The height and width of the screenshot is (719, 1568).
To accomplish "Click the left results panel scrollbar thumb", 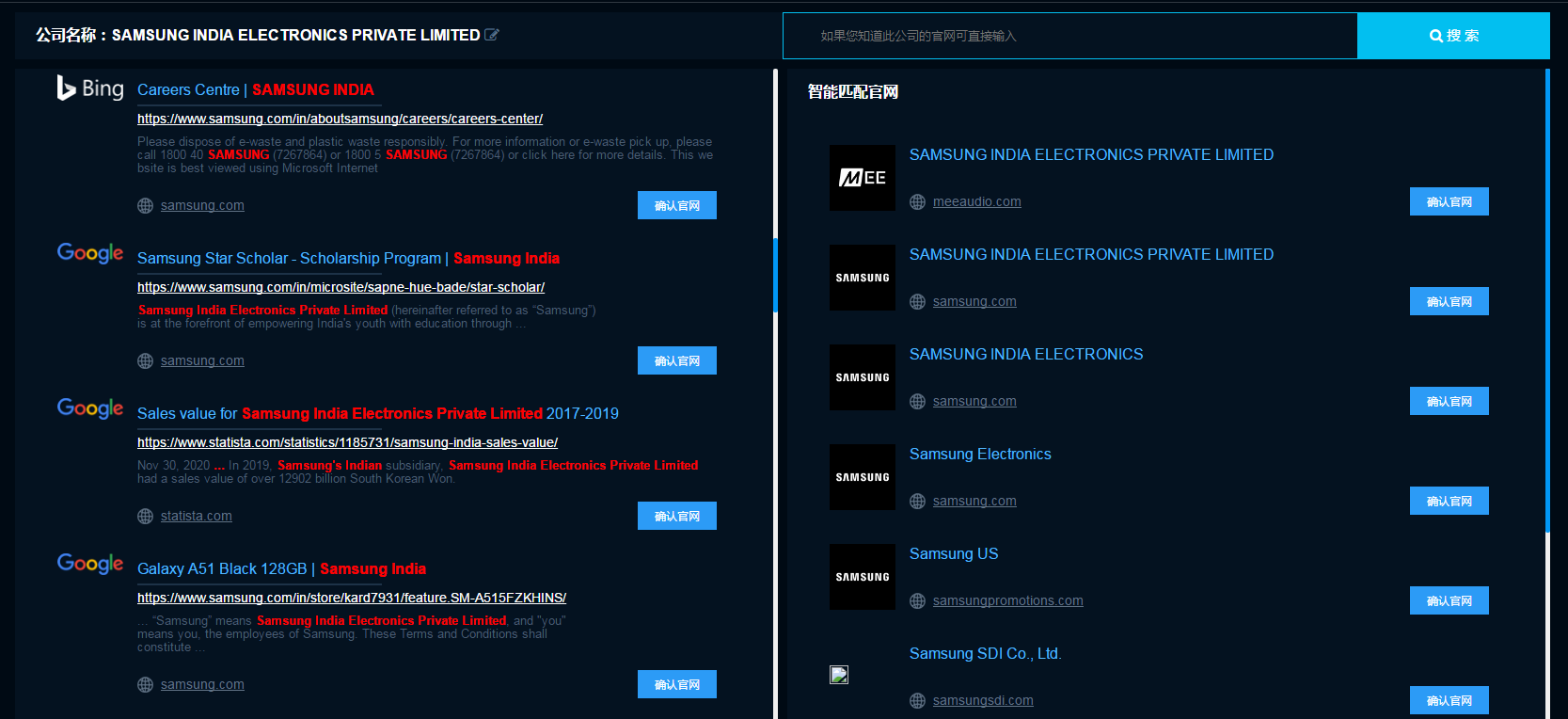I will point(775,275).
